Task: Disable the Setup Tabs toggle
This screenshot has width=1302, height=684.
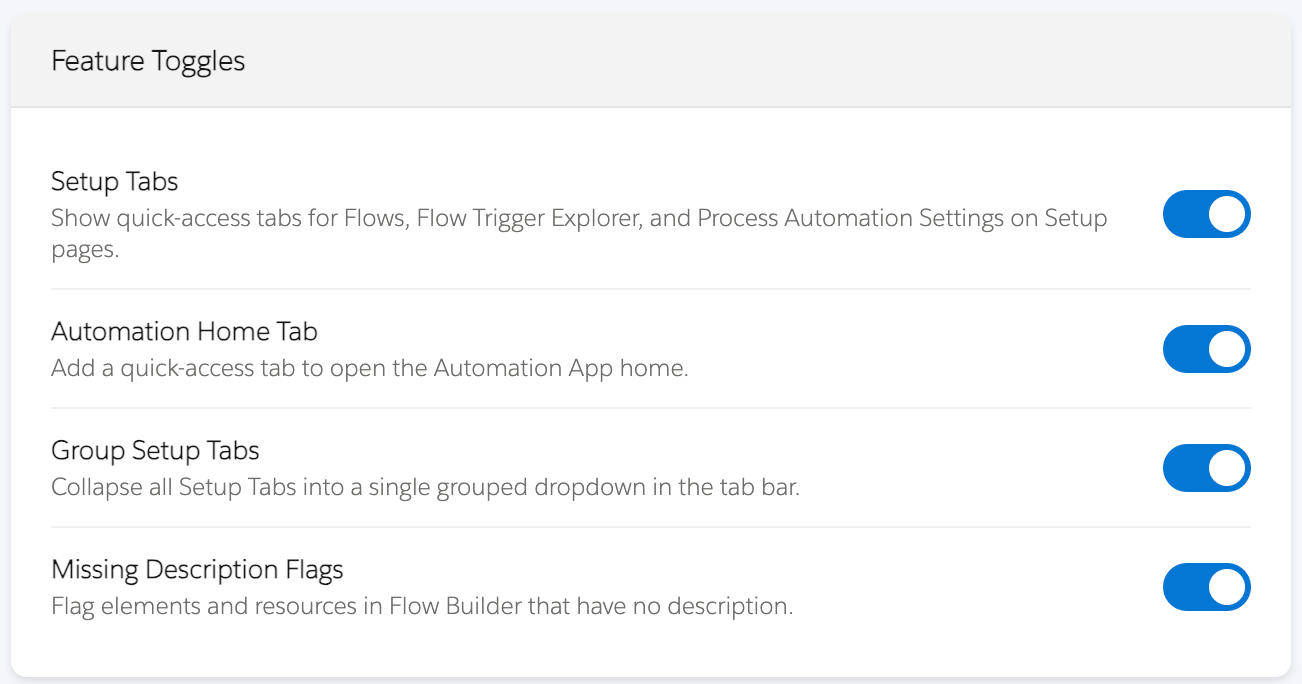Action: click(x=1206, y=214)
